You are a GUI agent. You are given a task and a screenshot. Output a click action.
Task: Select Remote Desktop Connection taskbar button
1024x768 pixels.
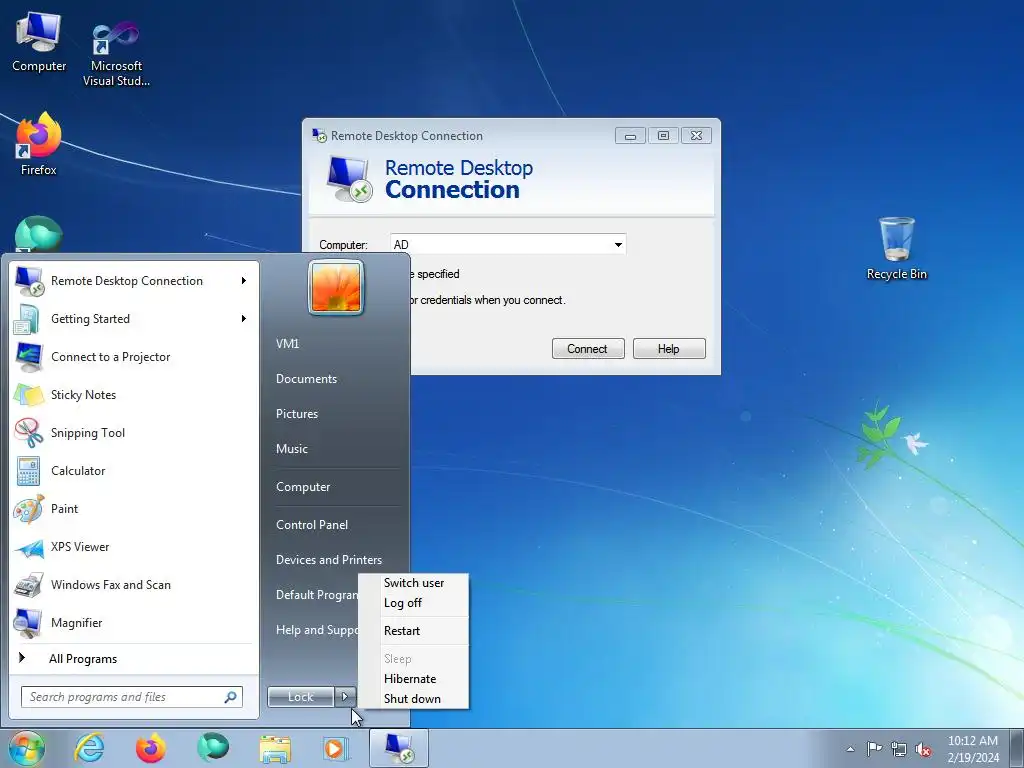click(399, 748)
